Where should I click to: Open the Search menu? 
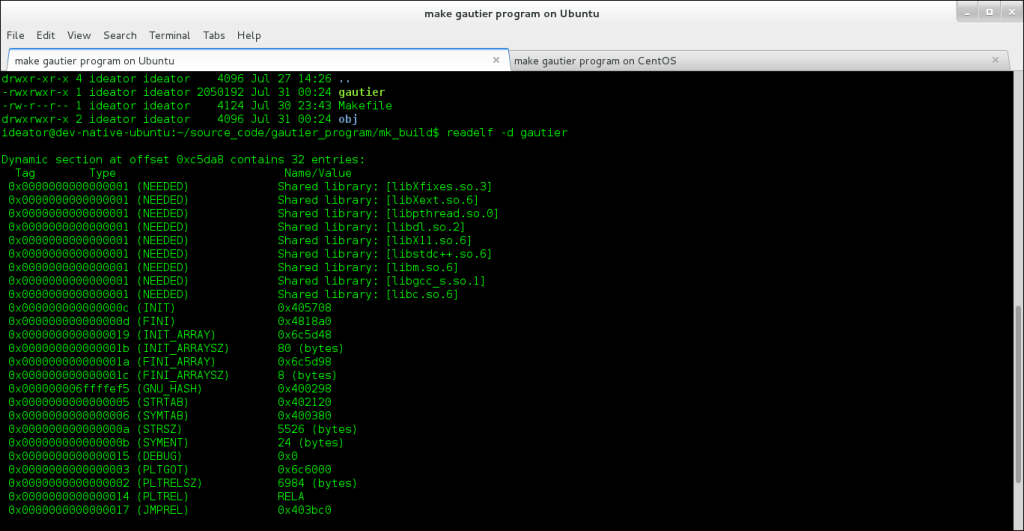click(x=120, y=35)
